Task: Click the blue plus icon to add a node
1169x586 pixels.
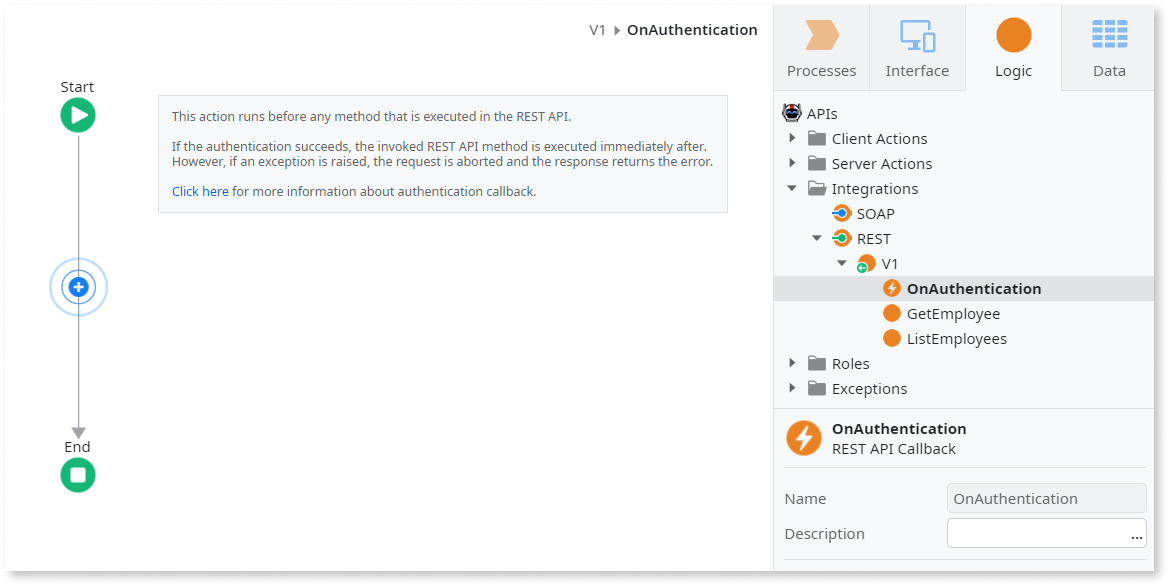Action: [x=77, y=286]
